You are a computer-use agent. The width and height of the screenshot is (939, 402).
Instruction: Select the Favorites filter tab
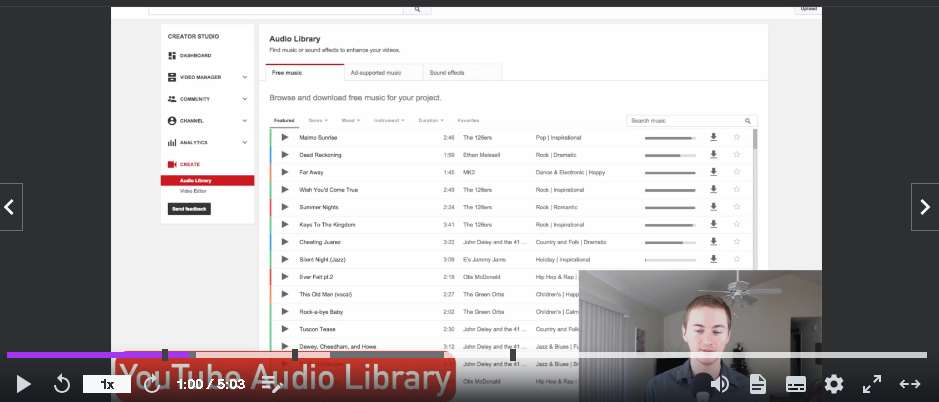468,120
